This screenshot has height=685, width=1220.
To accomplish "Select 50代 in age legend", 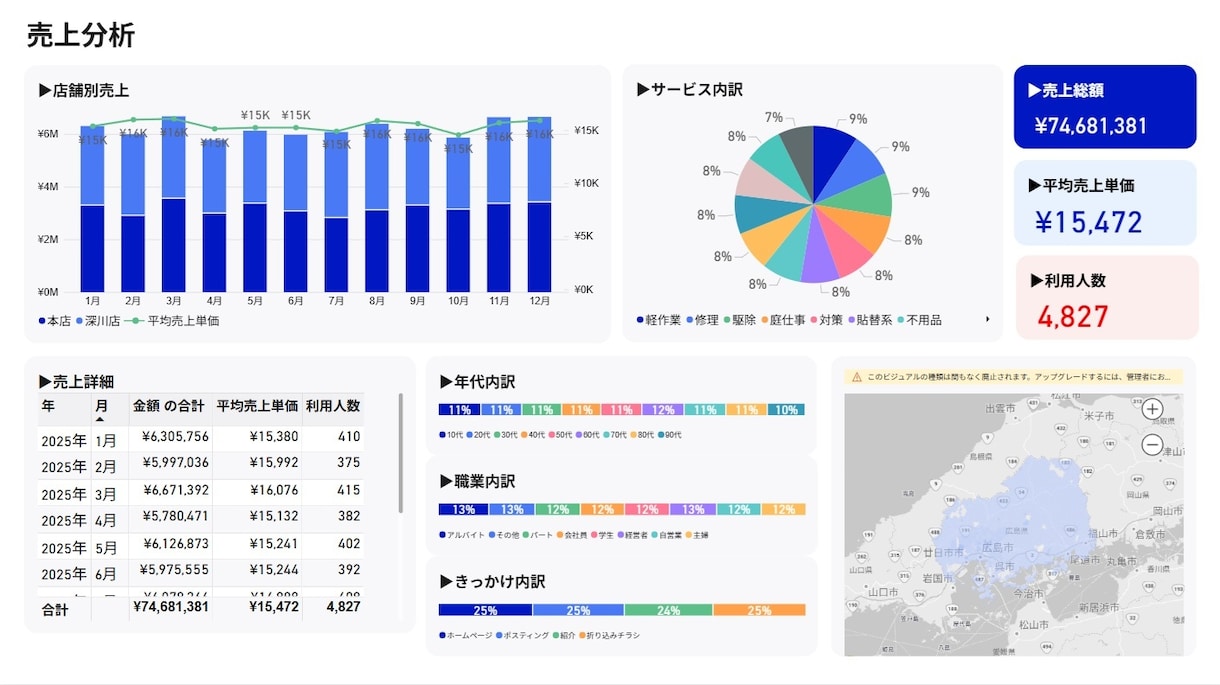I will (x=560, y=435).
